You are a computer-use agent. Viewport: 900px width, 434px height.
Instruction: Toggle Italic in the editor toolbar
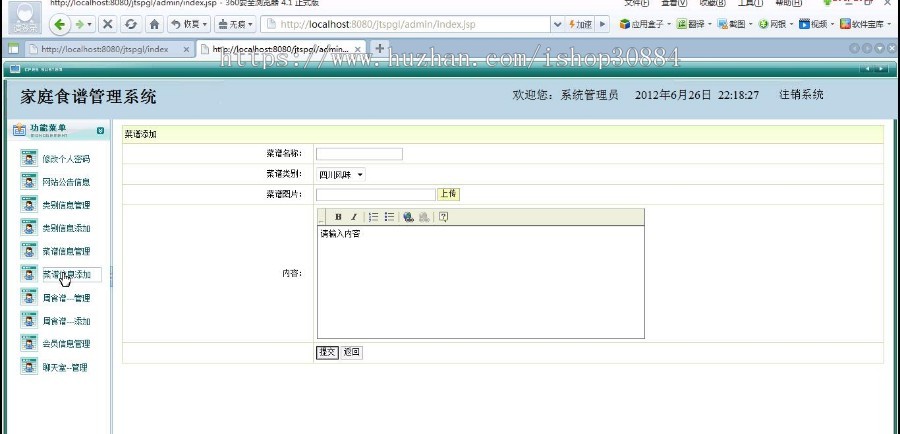(x=354, y=217)
